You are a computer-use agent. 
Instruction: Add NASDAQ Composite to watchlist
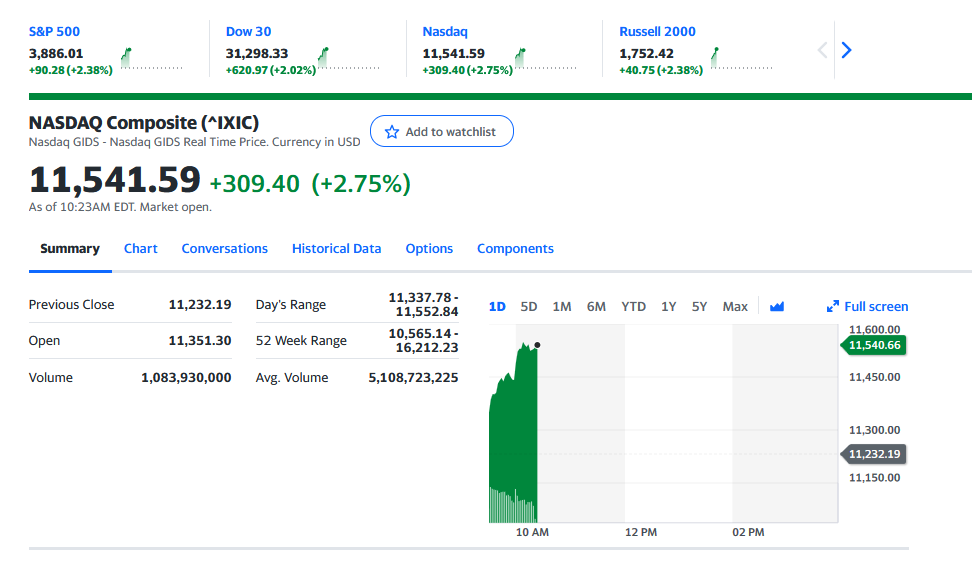(x=442, y=131)
